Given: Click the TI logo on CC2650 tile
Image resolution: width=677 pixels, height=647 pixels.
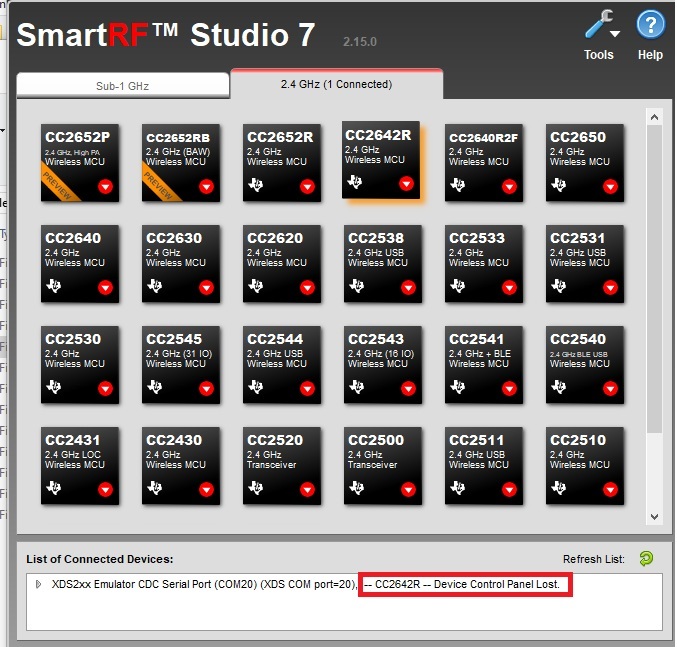Looking at the screenshot, I should (559, 185).
